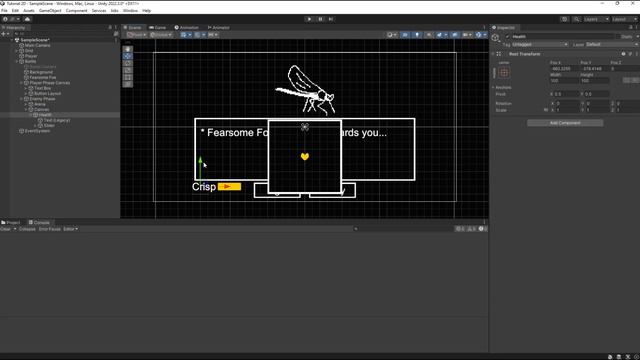This screenshot has height=360, width=640.
Task: Open the GameObject menu
Action: coord(50,11)
